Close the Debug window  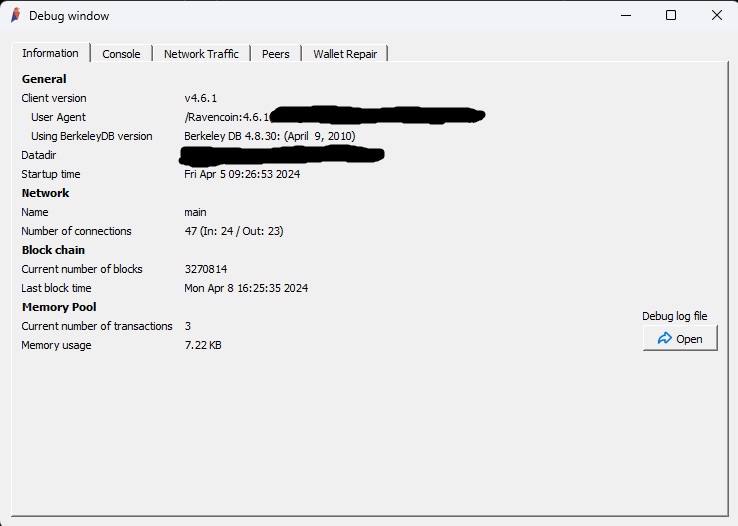[x=716, y=16]
